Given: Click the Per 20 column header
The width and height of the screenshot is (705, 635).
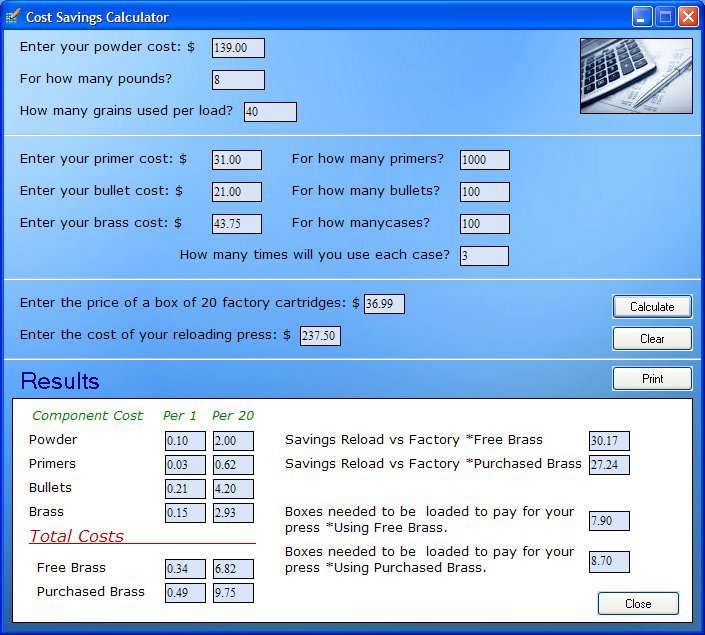Looking at the screenshot, I should click(233, 416).
